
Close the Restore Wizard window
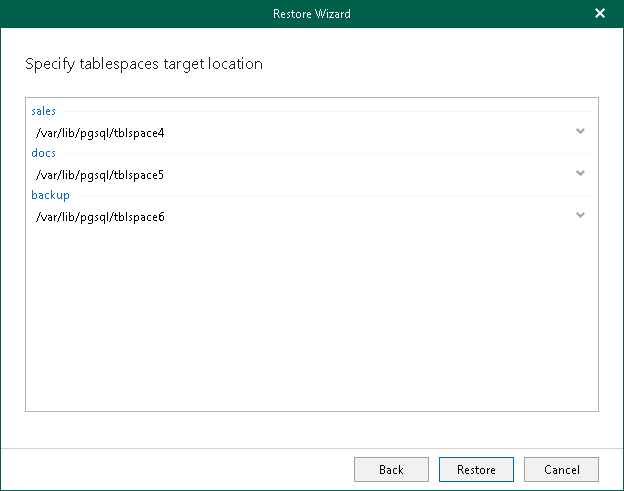599,14
